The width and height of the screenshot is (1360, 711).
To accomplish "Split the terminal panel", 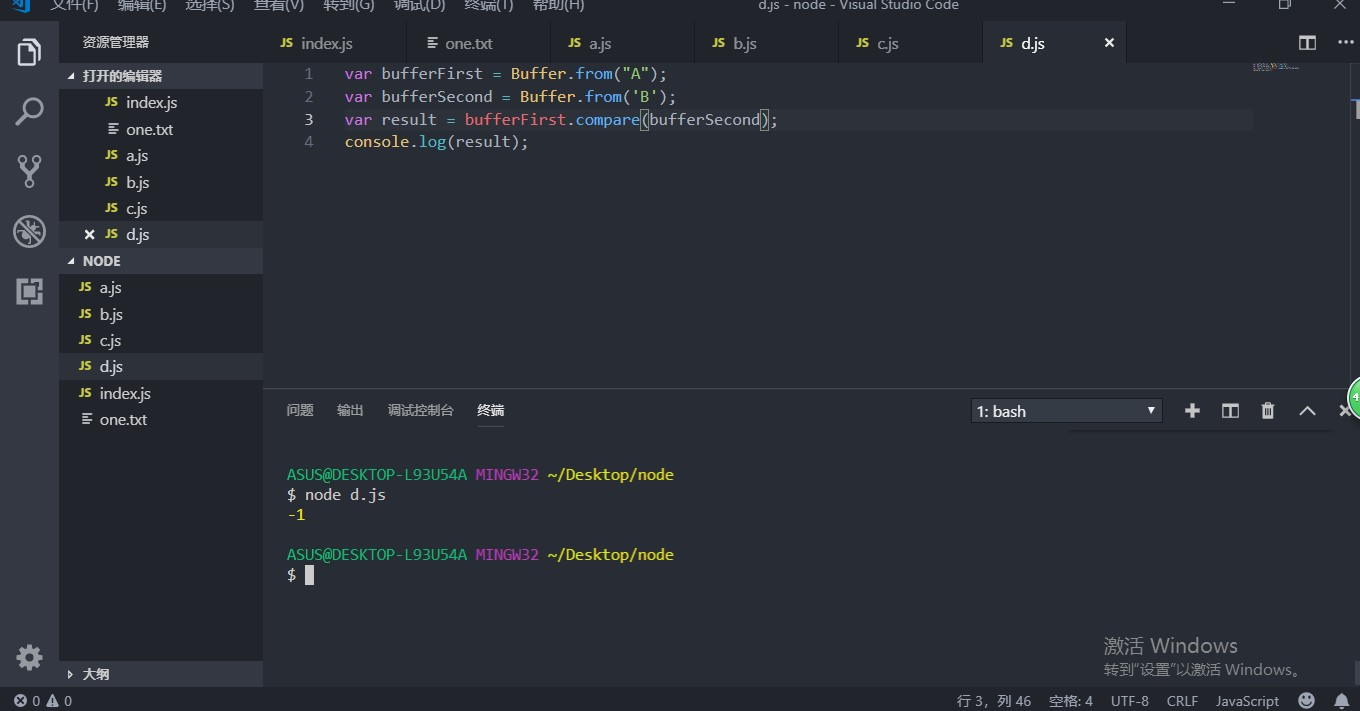I will pyautogui.click(x=1230, y=411).
